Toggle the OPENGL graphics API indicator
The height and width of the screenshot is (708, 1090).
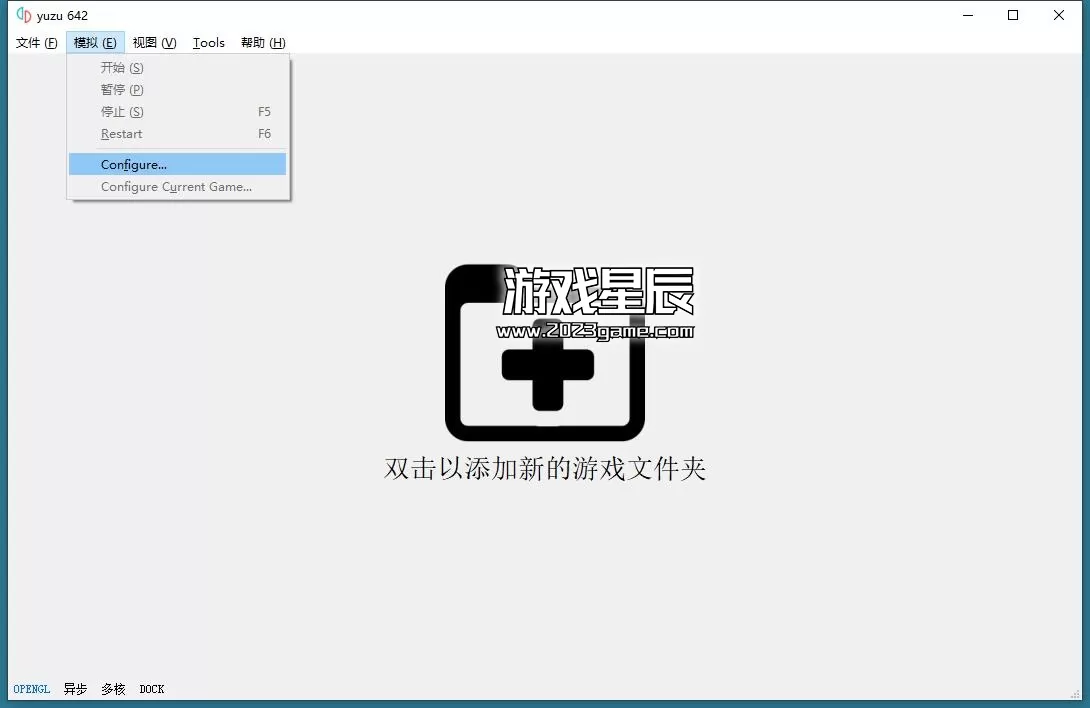tap(32, 689)
